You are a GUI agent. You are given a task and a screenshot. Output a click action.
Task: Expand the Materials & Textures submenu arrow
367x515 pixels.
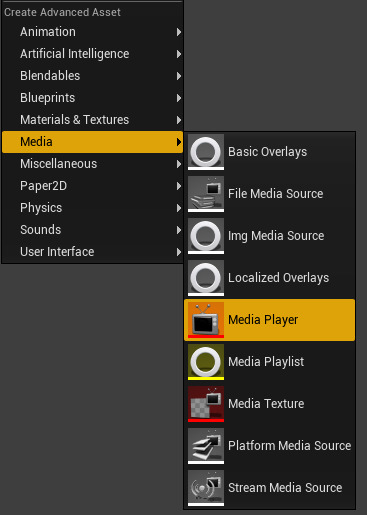point(179,120)
